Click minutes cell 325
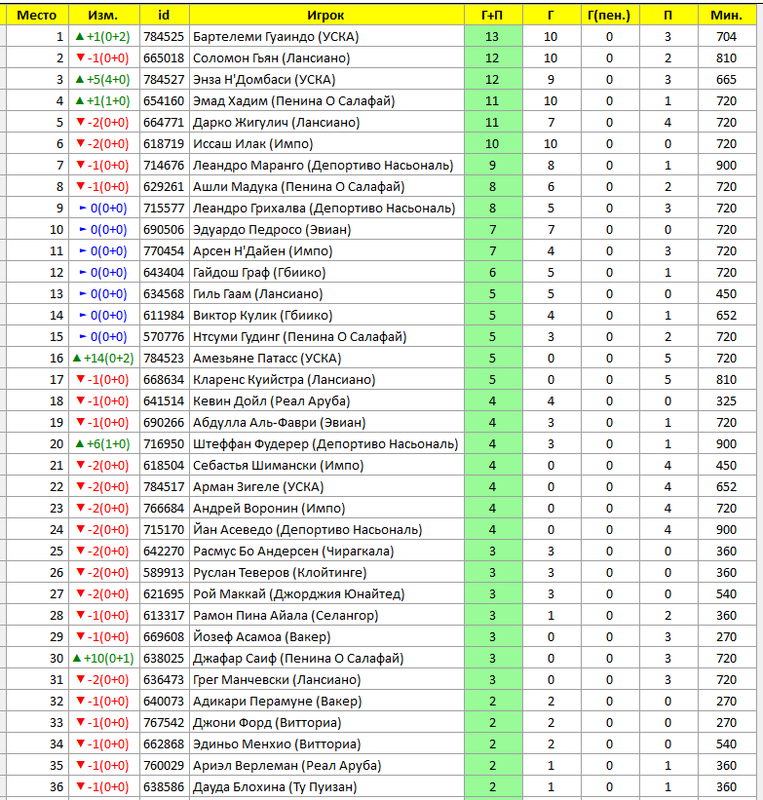Viewport: 763px width, 800px height. point(726,401)
